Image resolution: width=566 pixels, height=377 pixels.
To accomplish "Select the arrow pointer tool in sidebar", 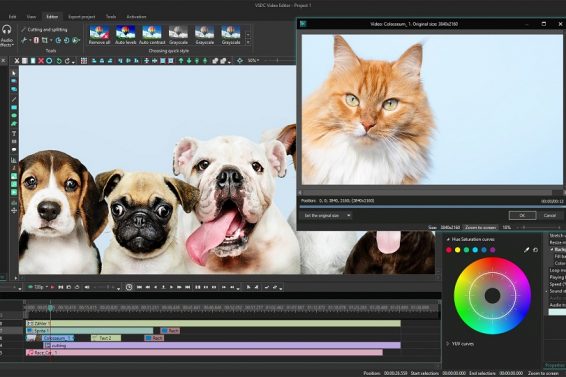I will click(14, 73).
